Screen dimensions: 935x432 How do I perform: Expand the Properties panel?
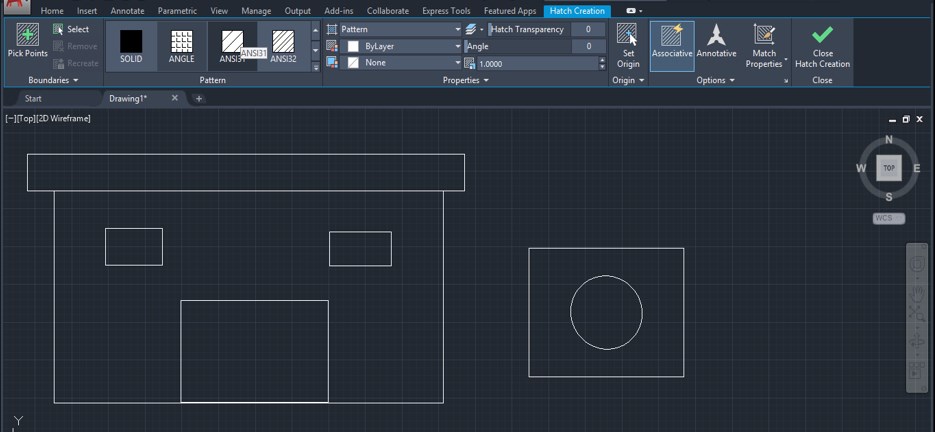[465, 80]
